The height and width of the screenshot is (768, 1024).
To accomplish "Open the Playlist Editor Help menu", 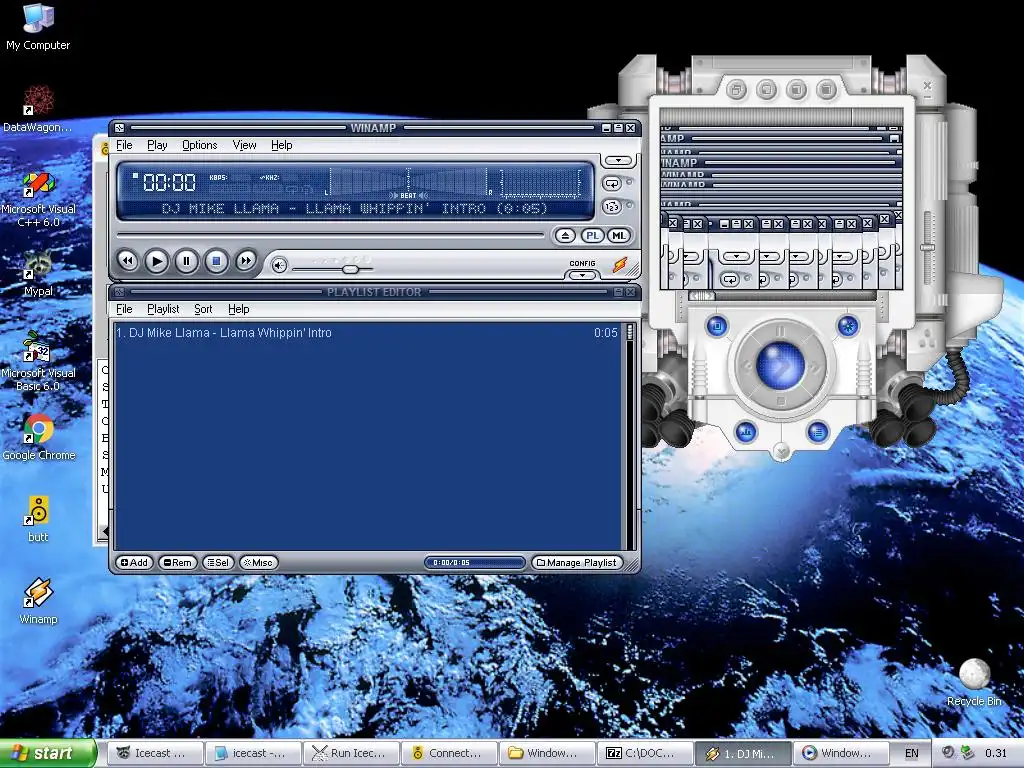I will pos(238,309).
